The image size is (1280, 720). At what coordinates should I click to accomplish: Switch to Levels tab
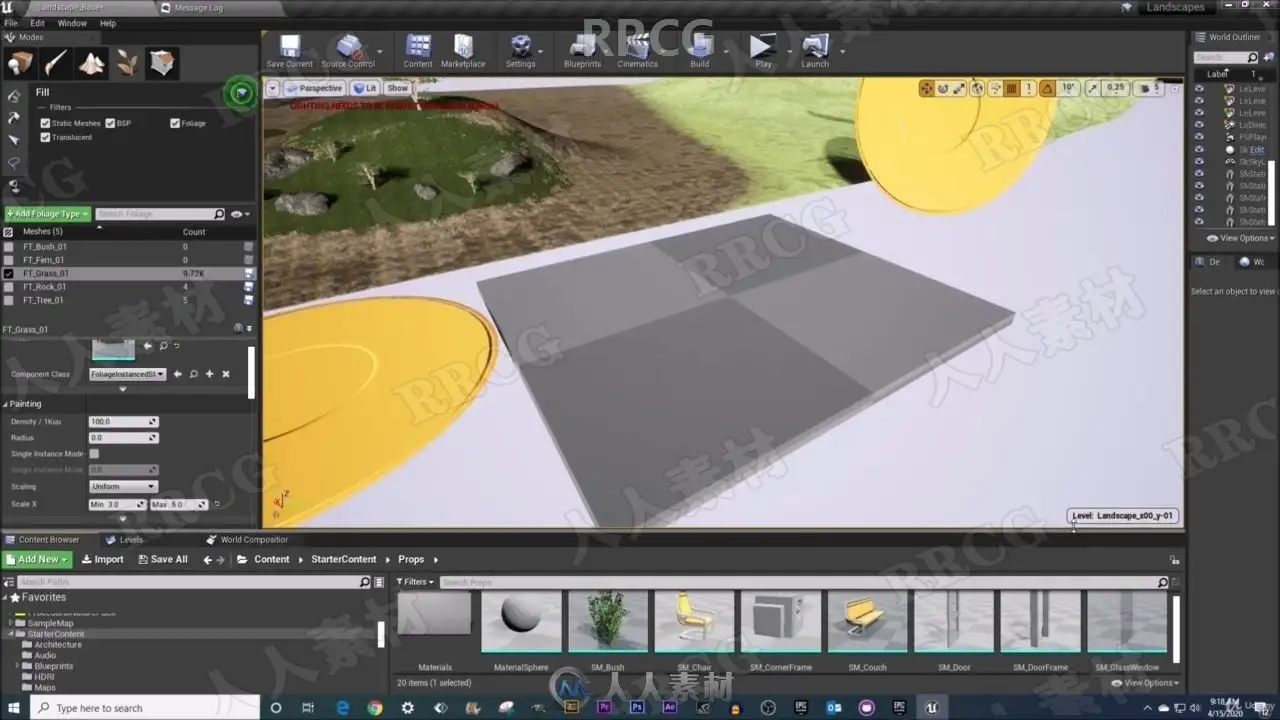[125, 540]
